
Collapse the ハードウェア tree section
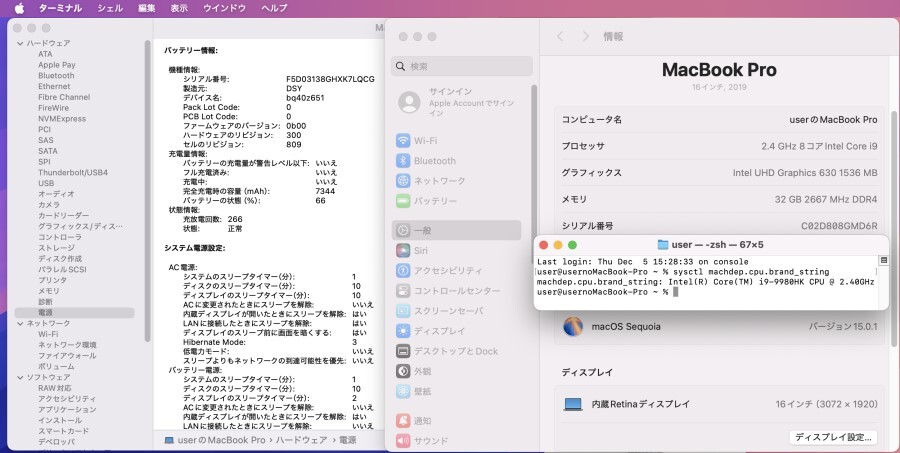[x=20, y=43]
